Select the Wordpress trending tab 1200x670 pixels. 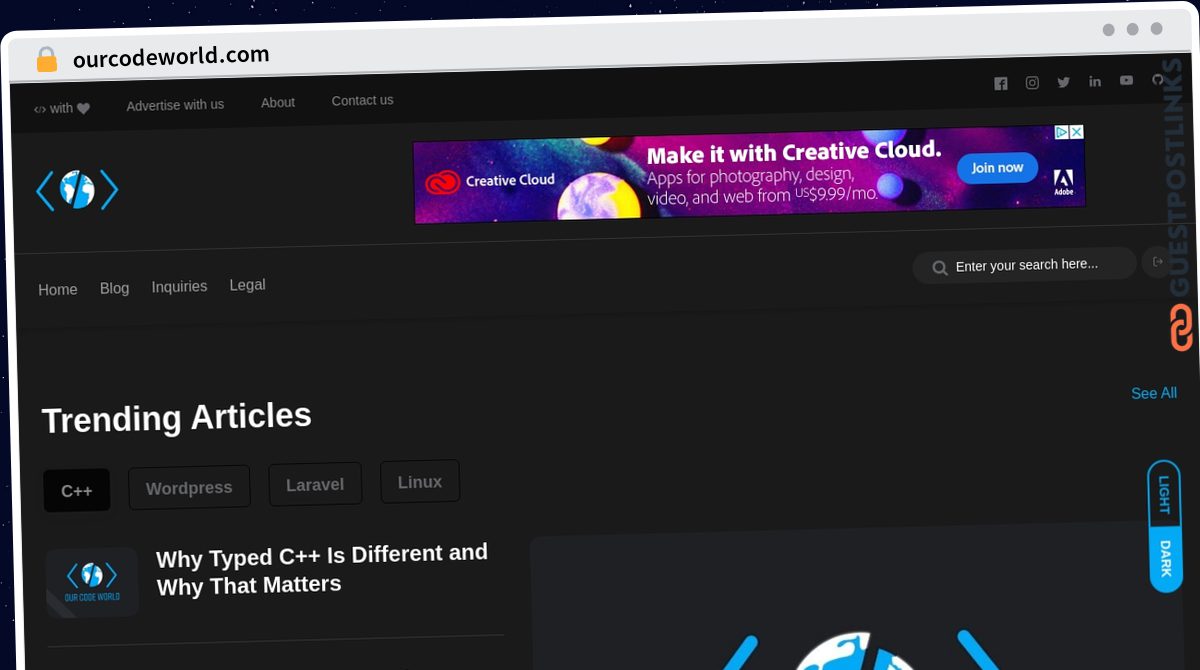(189, 488)
